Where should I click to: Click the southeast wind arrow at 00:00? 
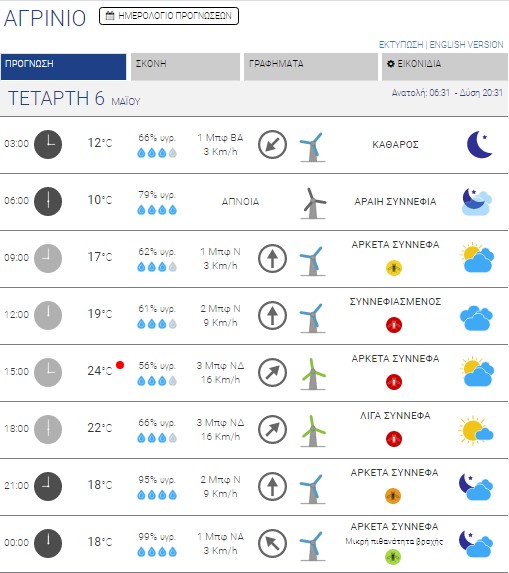click(272, 543)
